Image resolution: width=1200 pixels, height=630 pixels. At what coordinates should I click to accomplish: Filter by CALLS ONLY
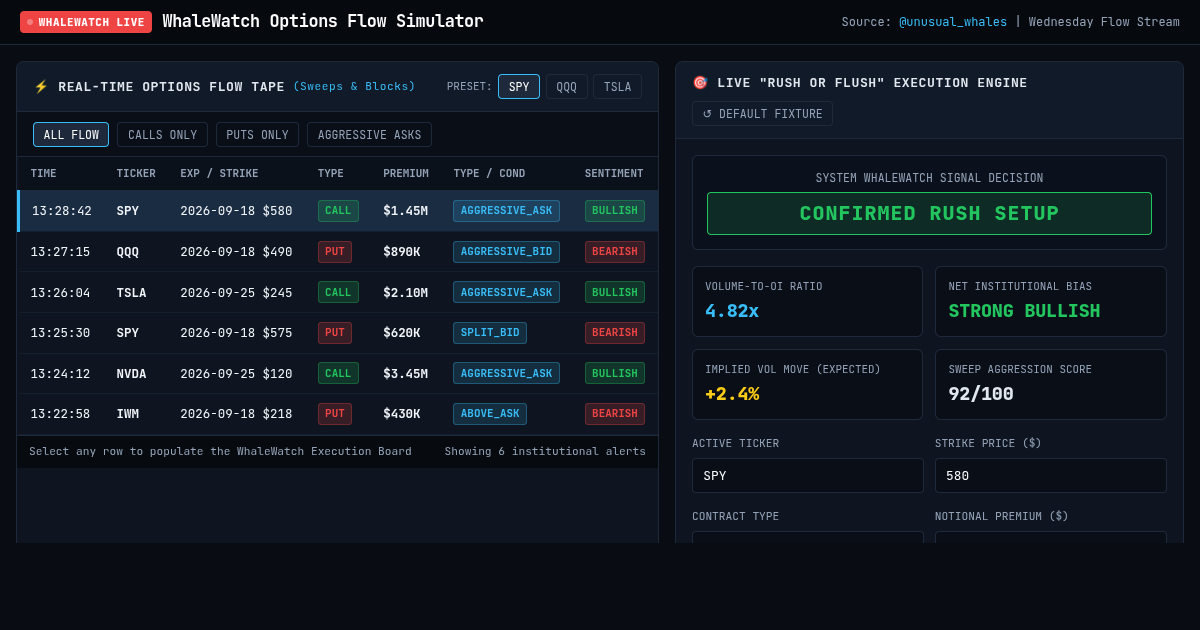click(162, 135)
